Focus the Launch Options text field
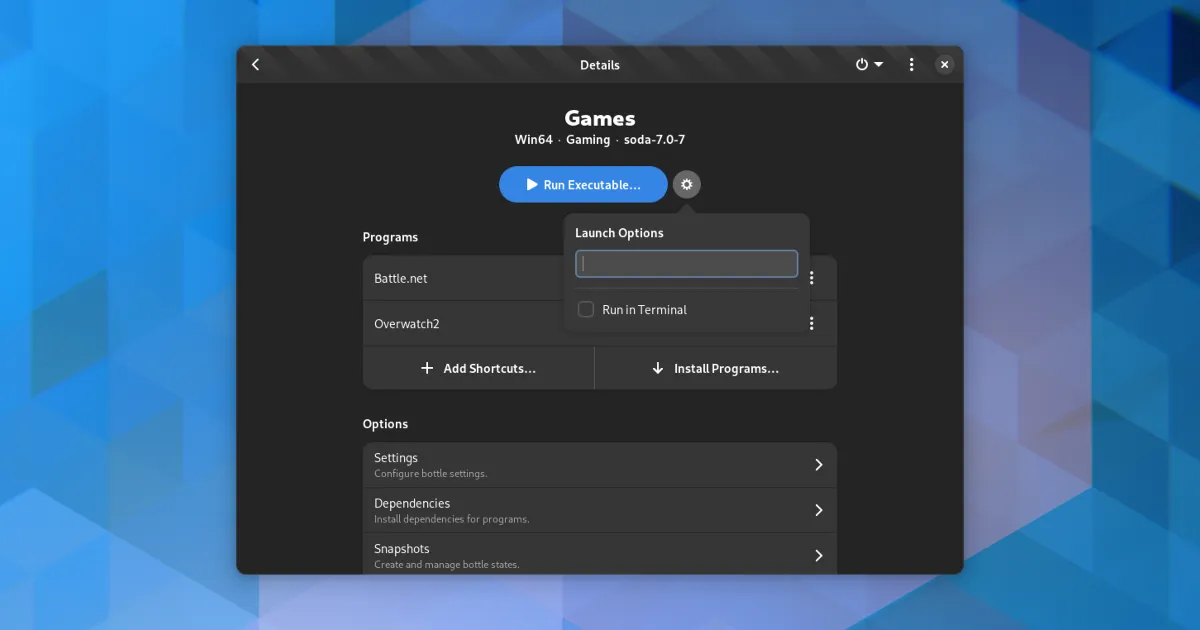1200x630 pixels. point(686,264)
